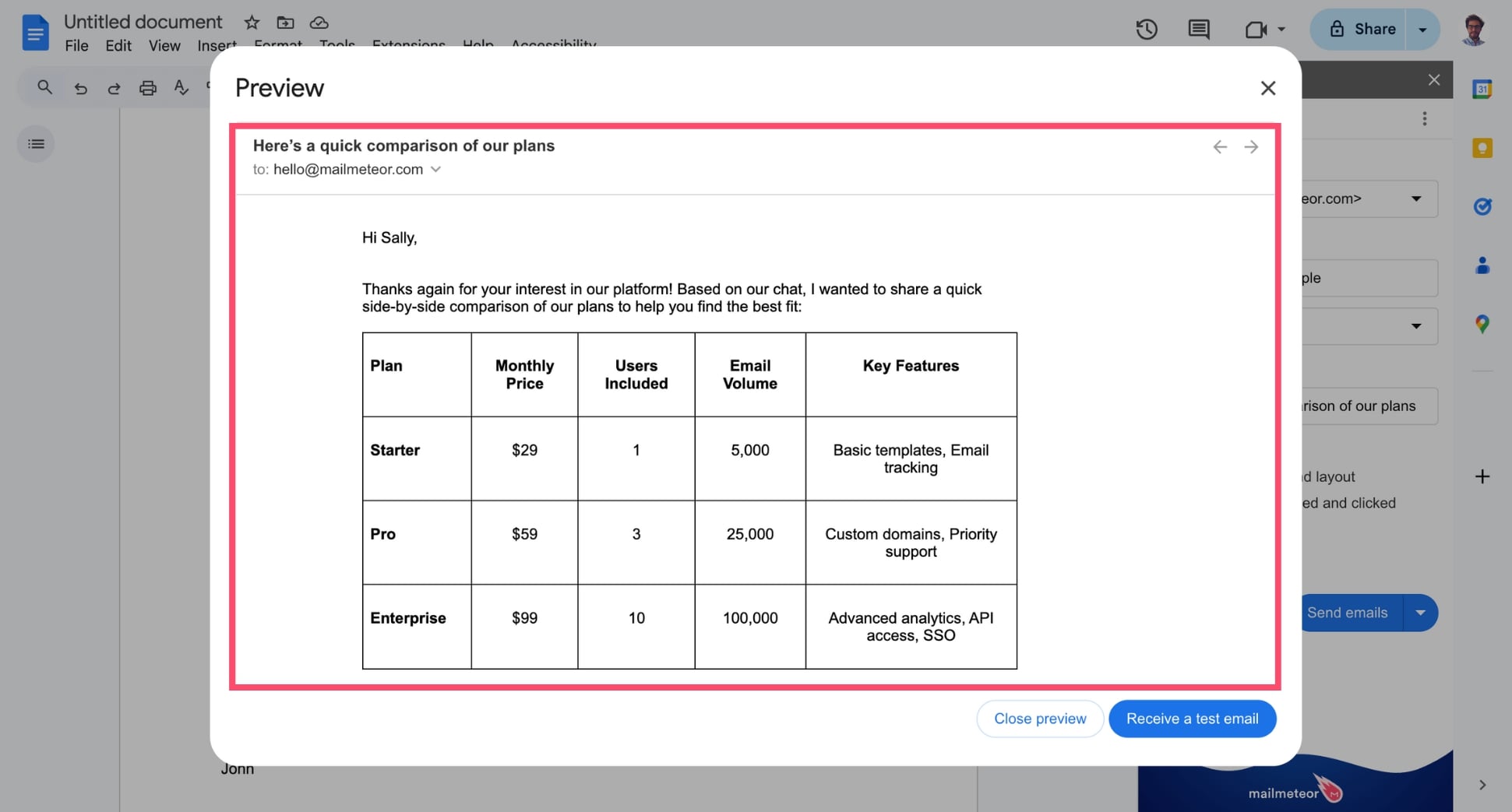
Task: Click the Enterprise plan cell
Action: point(417,626)
